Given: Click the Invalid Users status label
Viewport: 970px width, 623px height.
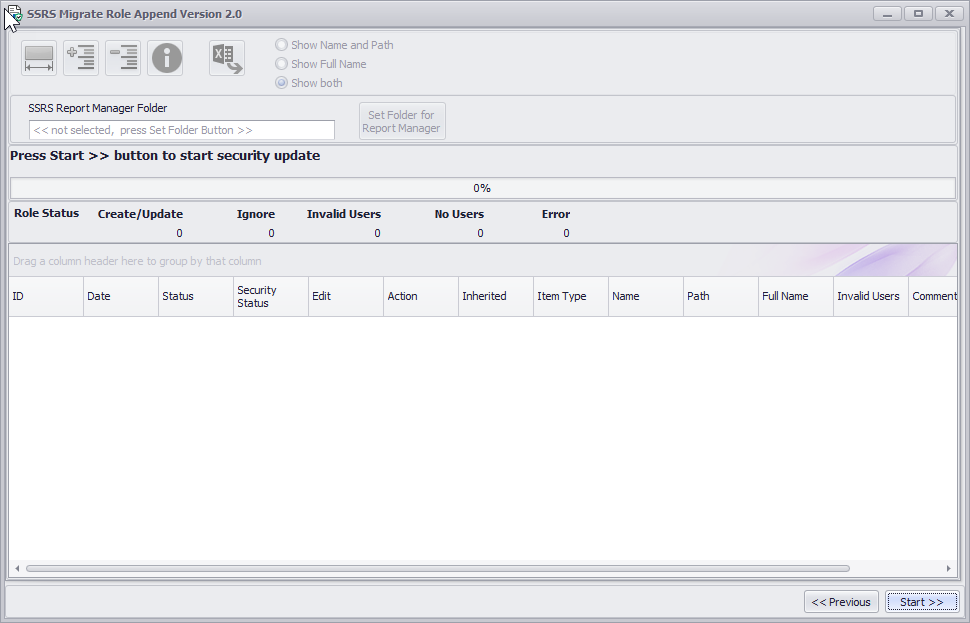Looking at the screenshot, I should coord(344,214).
